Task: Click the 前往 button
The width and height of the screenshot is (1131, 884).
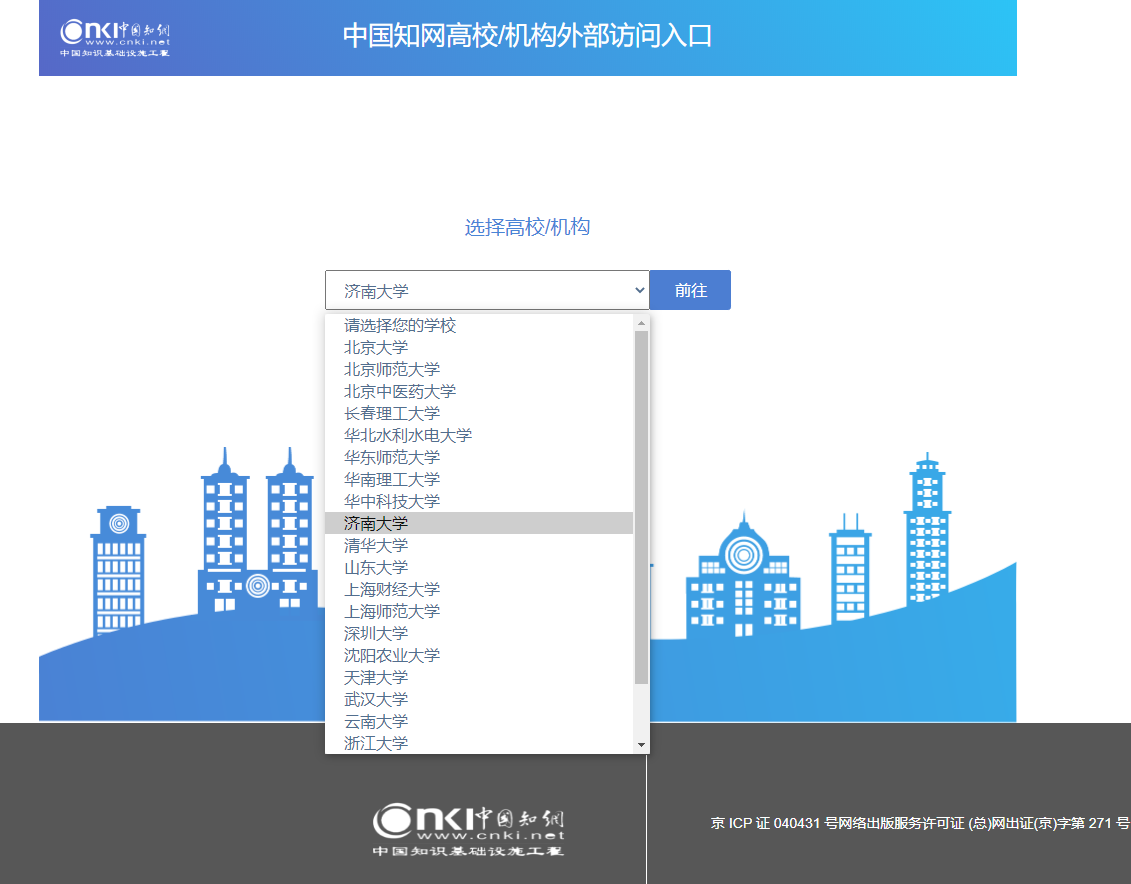Action: [x=690, y=290]
